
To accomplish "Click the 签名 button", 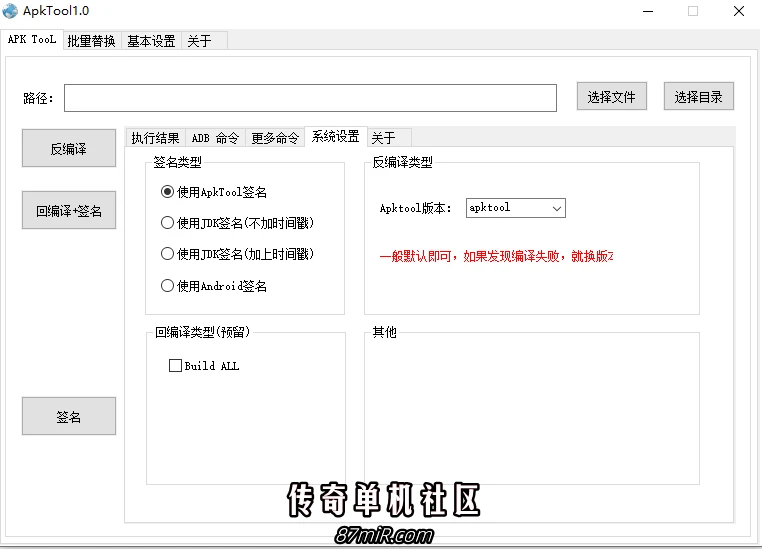I will point(69,416).
